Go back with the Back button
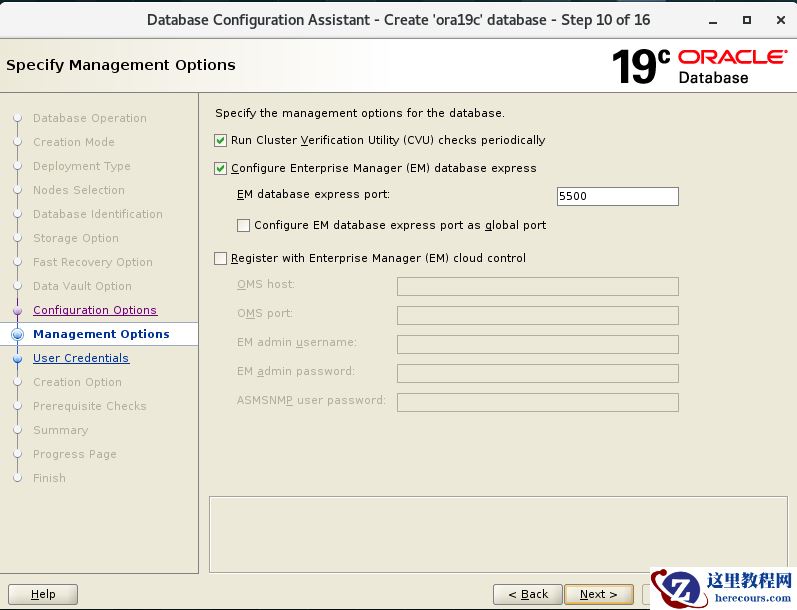The width and height of the screenshot is (797, 610). [528, 594]
